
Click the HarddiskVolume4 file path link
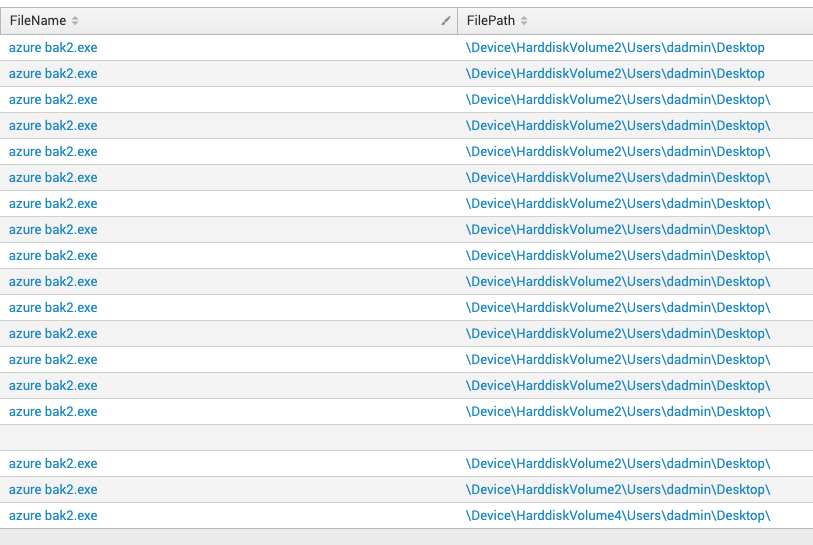coord(618,515)
